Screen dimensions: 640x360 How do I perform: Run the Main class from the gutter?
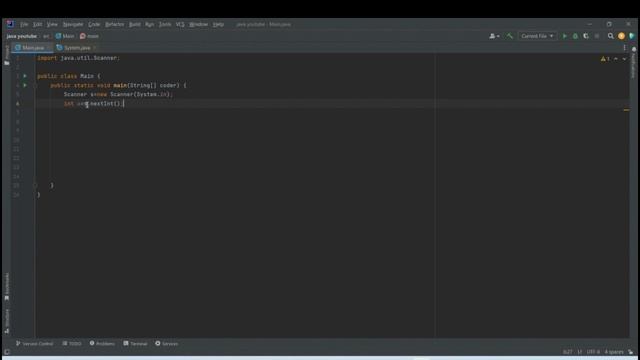[x=25, y=76]
